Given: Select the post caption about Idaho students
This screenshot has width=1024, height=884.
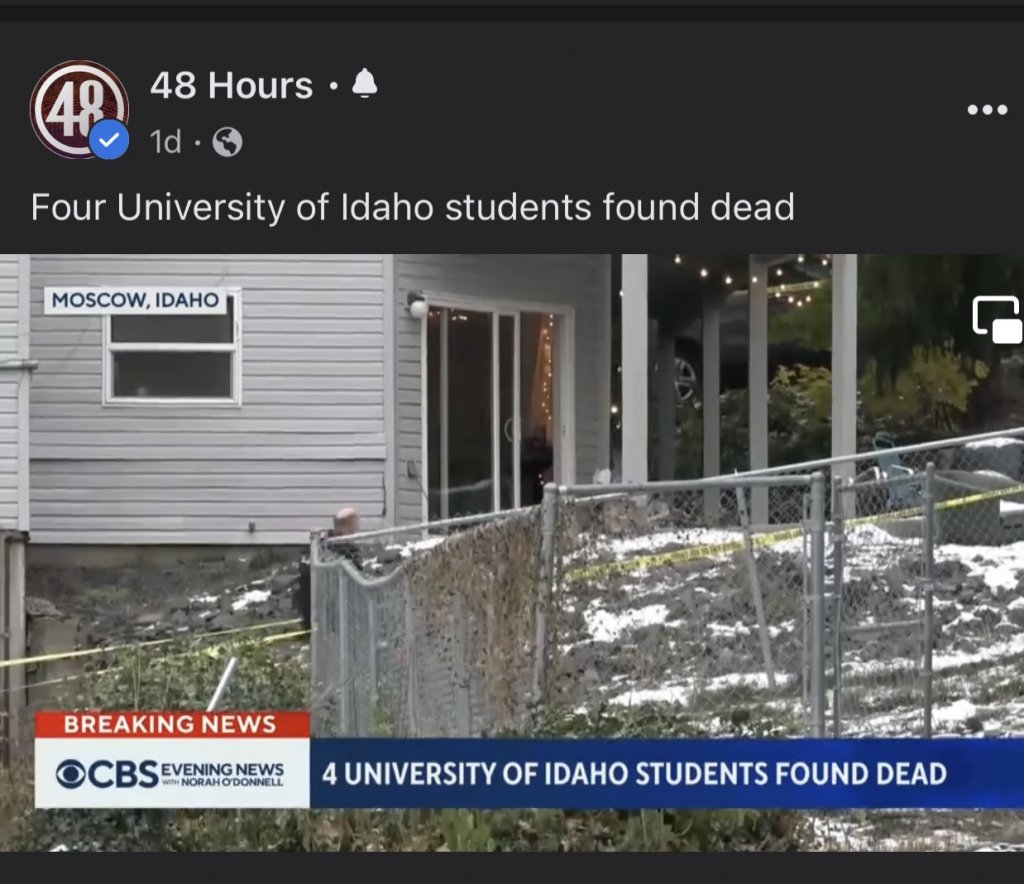Looking at the screenshot, I should (x=413, y=207).
